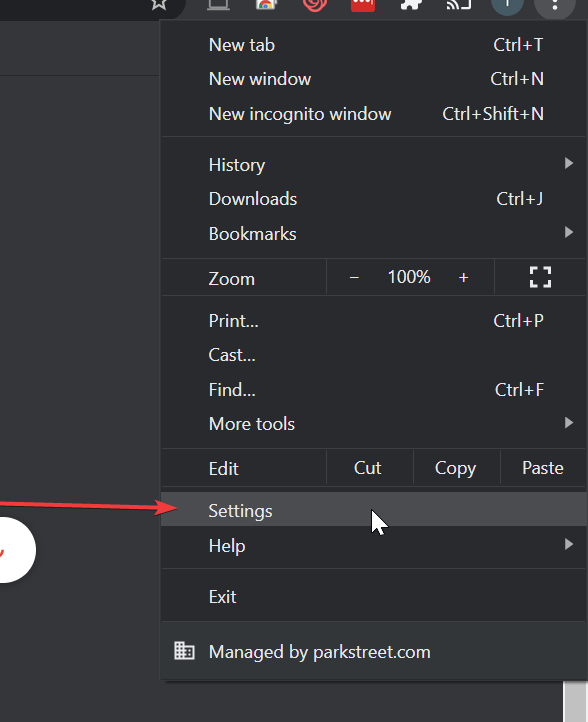This screenshot has height=722, width=588.
Task: Toggle fullscreen mode icon in Zoom row
Action: pos(540,277)
